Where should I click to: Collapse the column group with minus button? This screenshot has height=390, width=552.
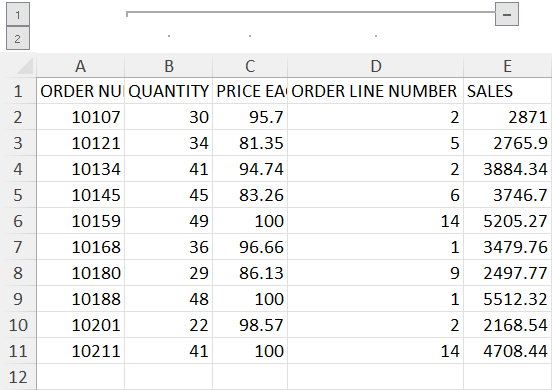(x=507, y=14)
